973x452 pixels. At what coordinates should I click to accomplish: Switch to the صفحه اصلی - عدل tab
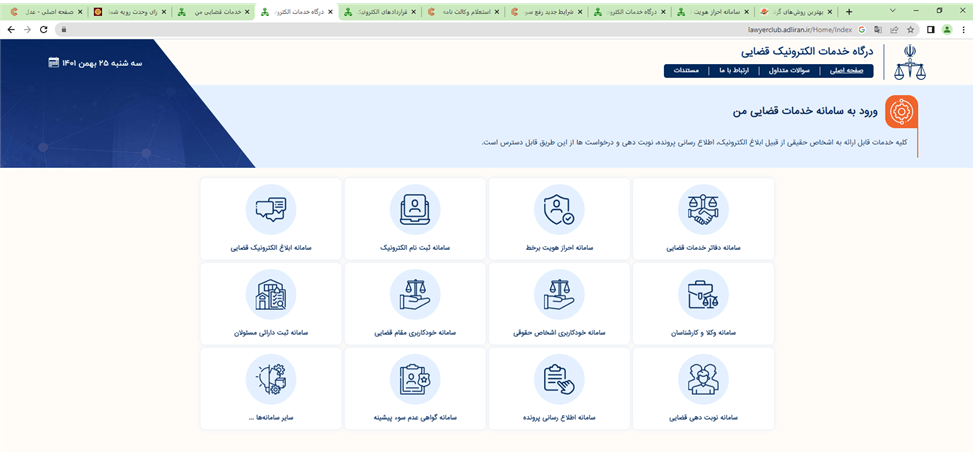49,12
